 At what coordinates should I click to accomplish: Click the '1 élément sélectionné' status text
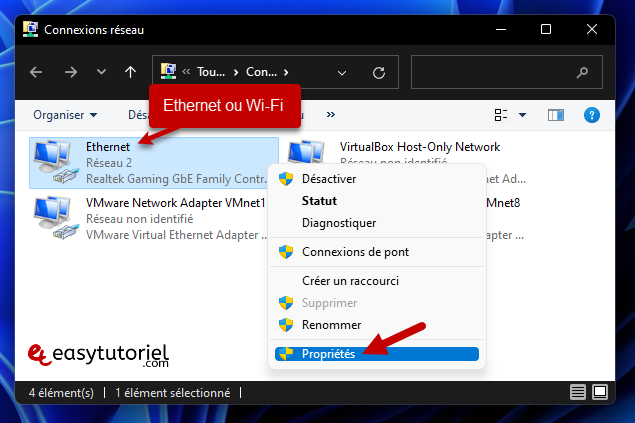(173, 393)
